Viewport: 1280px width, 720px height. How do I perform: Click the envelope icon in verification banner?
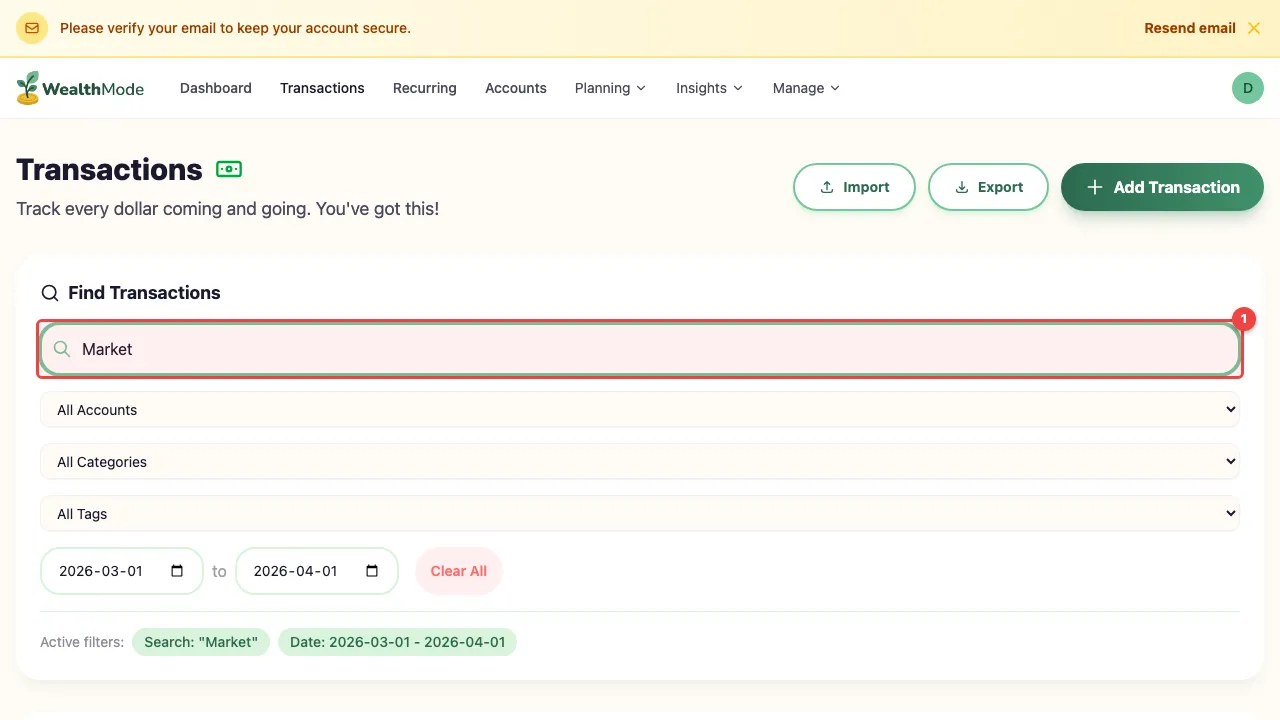click(31, 27)
